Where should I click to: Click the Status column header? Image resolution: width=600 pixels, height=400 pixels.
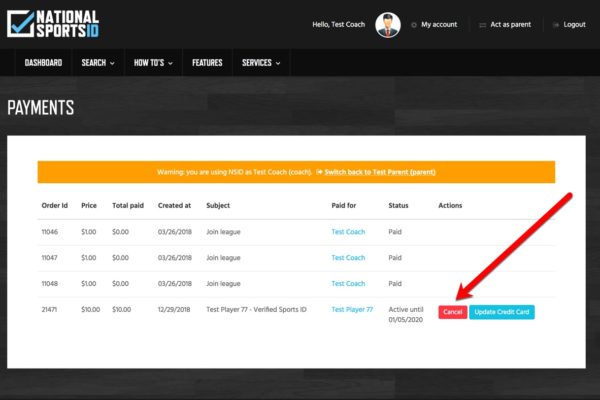(398, 206)
